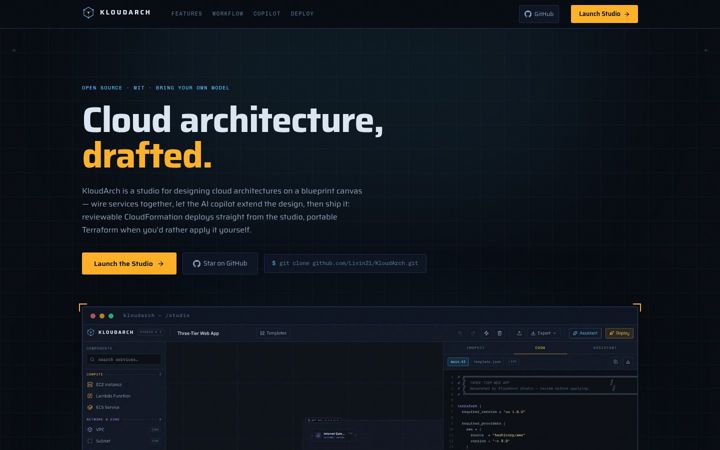
Task: Select the template.json file chip
Action: tap(487, 362)
